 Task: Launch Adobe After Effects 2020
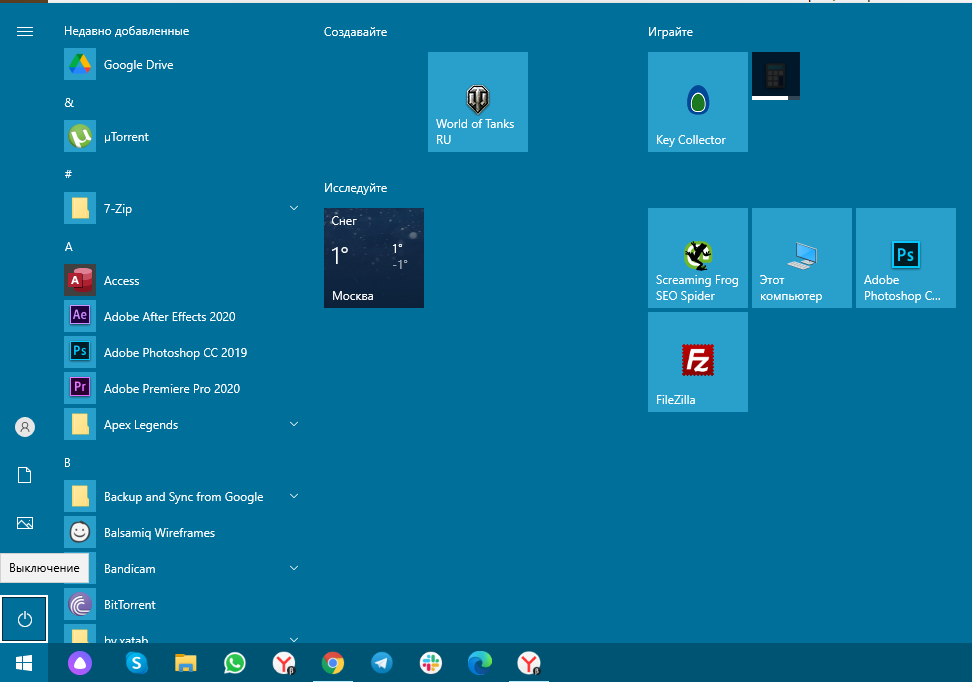point(181,316)
